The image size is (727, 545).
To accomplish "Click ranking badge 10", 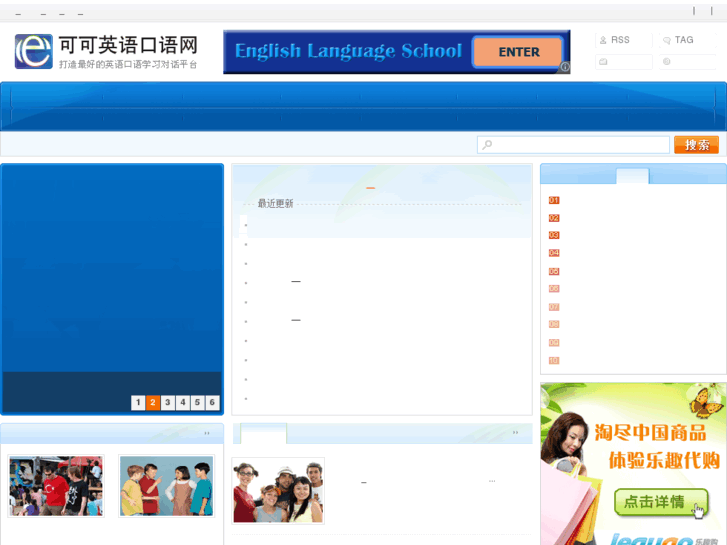I will [554, 360].
